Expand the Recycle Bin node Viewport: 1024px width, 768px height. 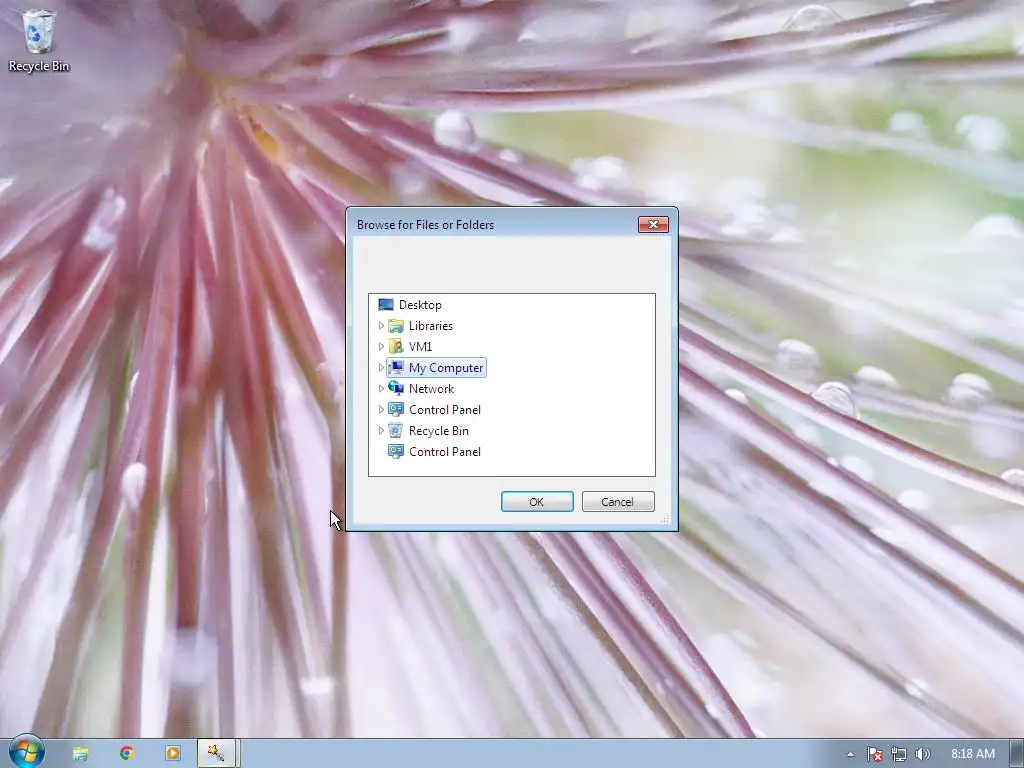click(x=381, y=430)
